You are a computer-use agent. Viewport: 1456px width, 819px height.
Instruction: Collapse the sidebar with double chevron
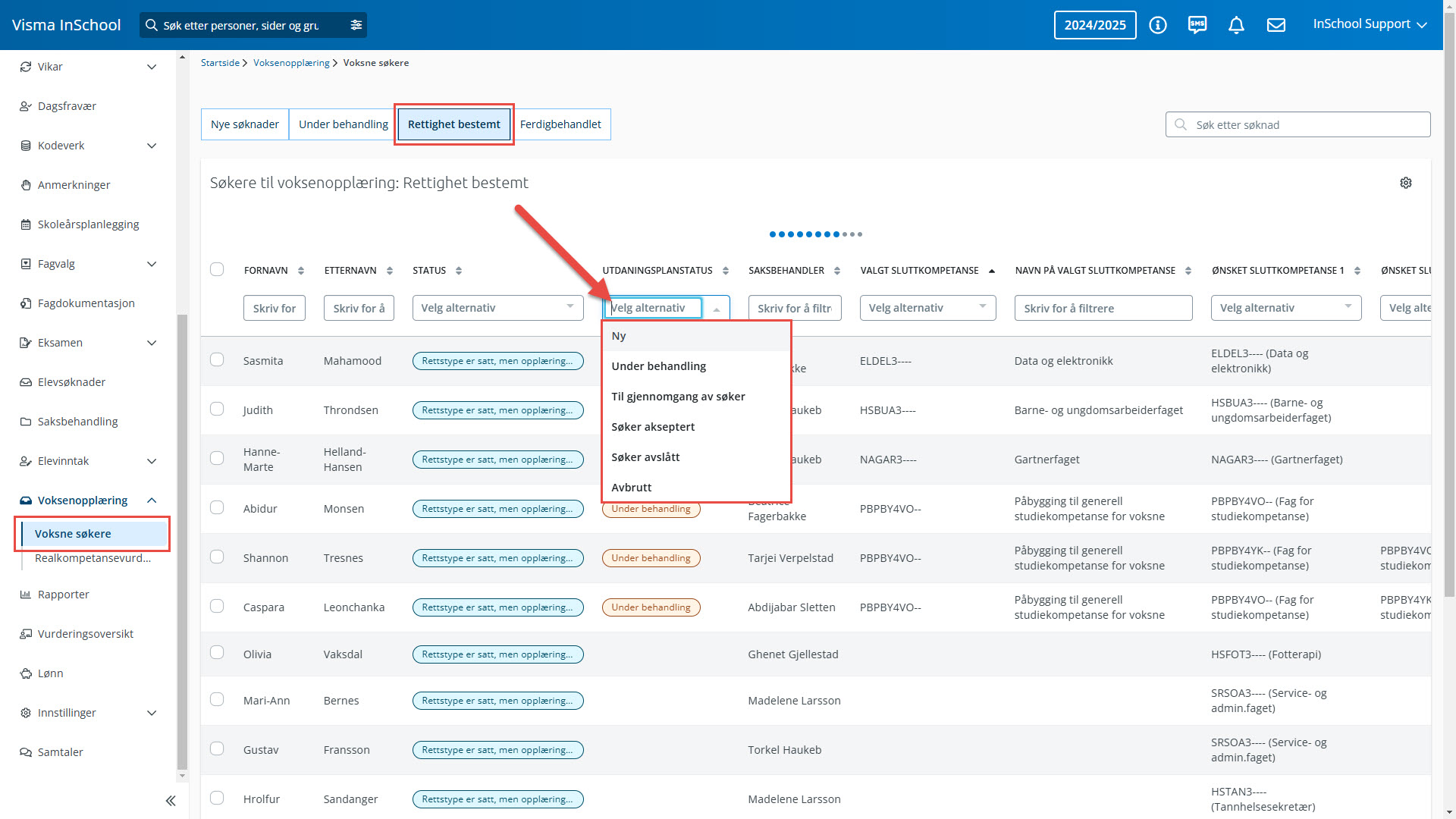click(x=171, y=801)
